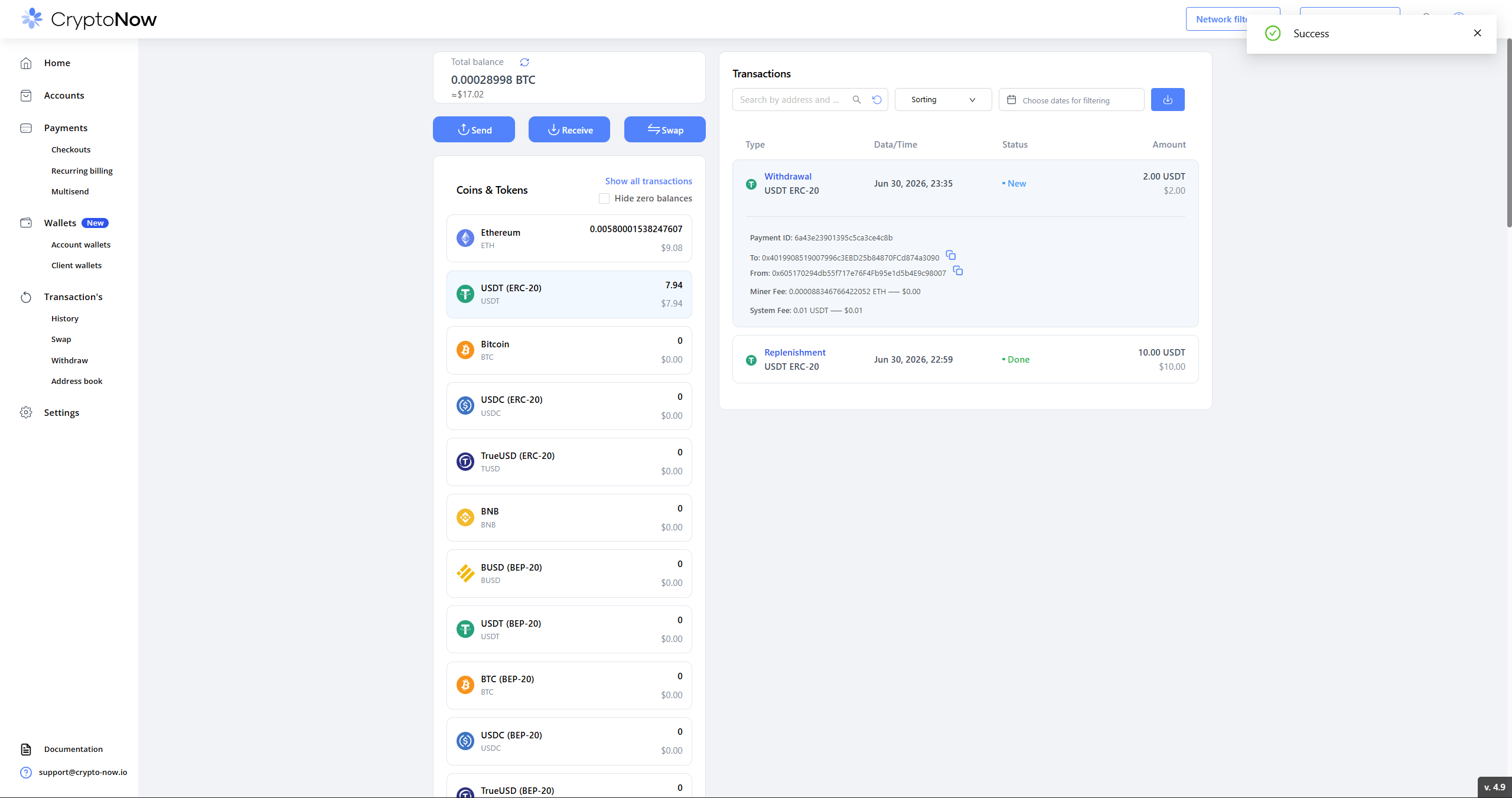This screenshot has width=1512, height=798.
Task: Click the USDC (BEP-20) icon
Action: point(465,741)
